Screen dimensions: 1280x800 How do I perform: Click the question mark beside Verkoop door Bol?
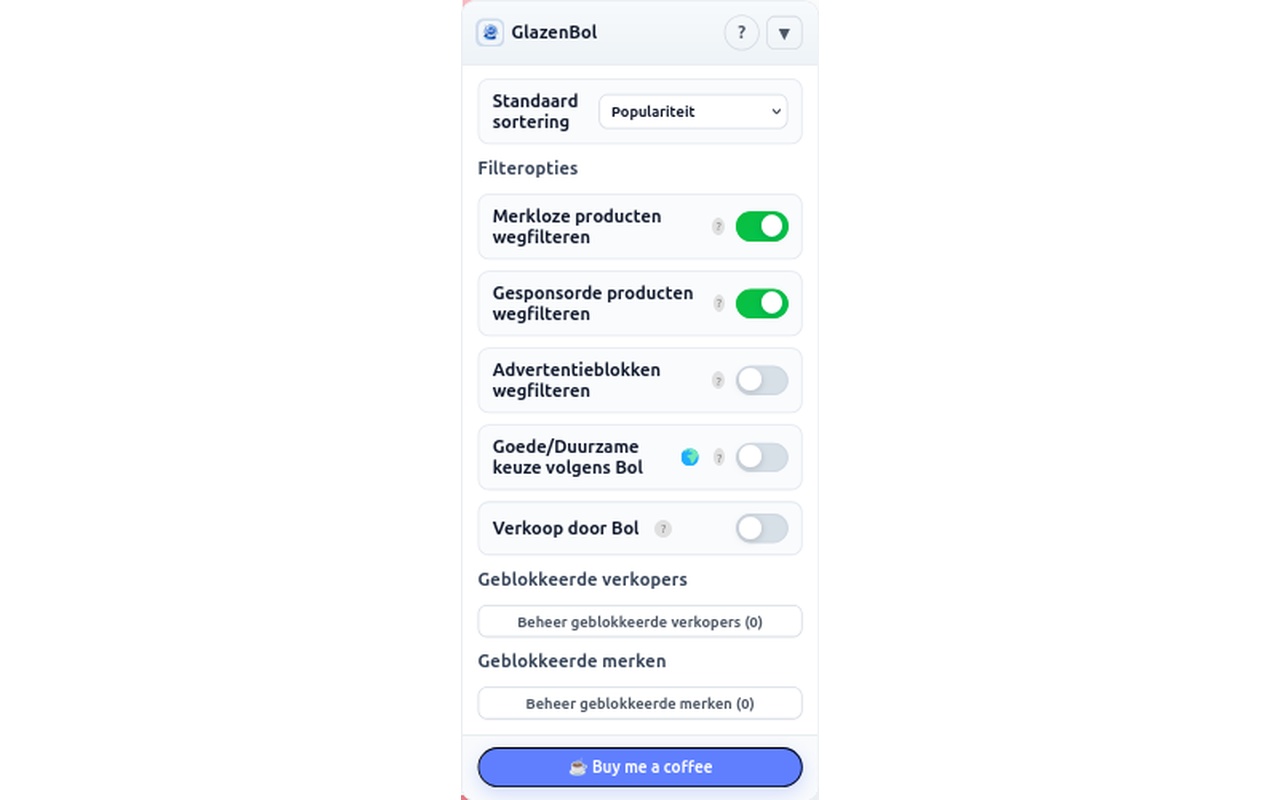coord(662,529)
